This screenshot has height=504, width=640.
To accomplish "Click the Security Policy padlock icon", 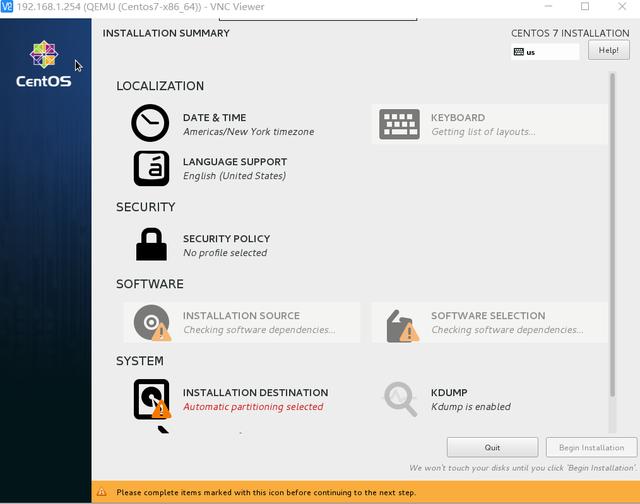I will (x=151, y=244).
